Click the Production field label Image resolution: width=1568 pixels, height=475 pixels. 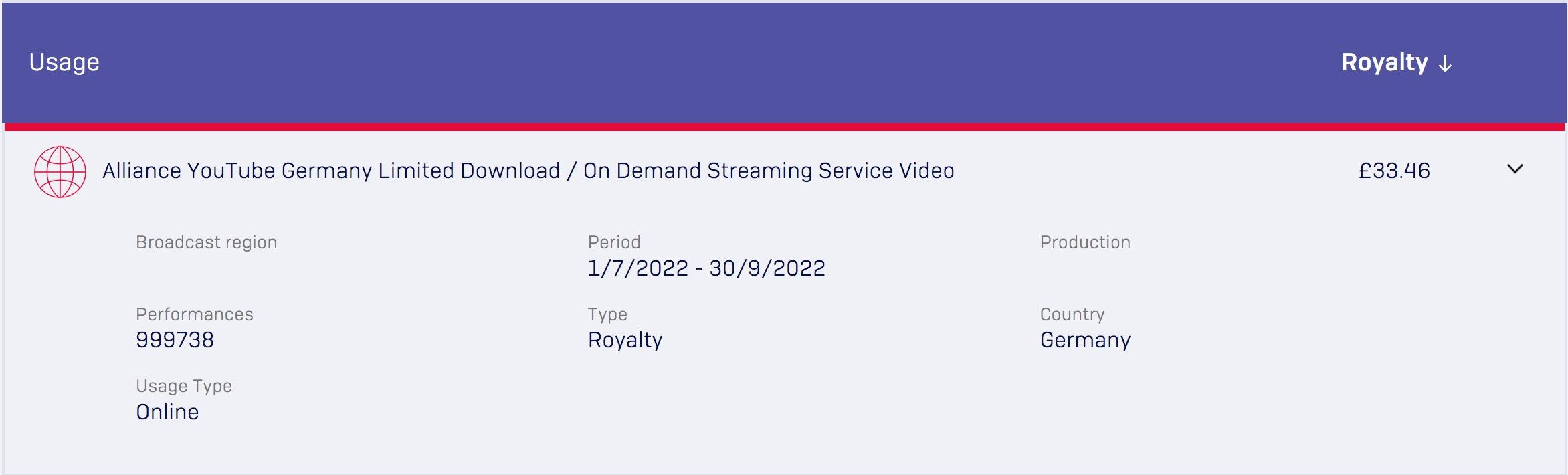pyautogui.click(x=1085, y=242)
